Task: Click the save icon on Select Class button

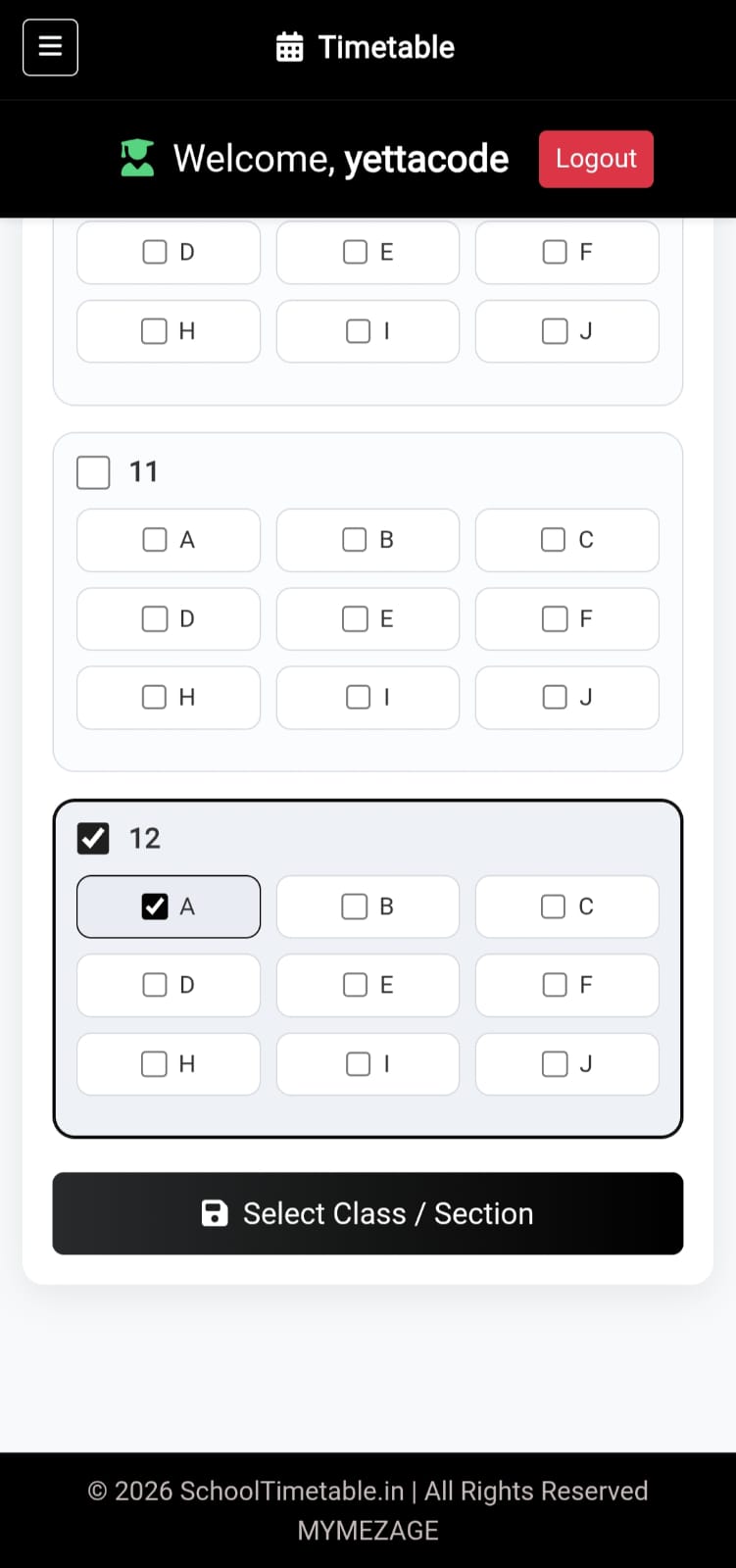Action: tap(214, 1213)
